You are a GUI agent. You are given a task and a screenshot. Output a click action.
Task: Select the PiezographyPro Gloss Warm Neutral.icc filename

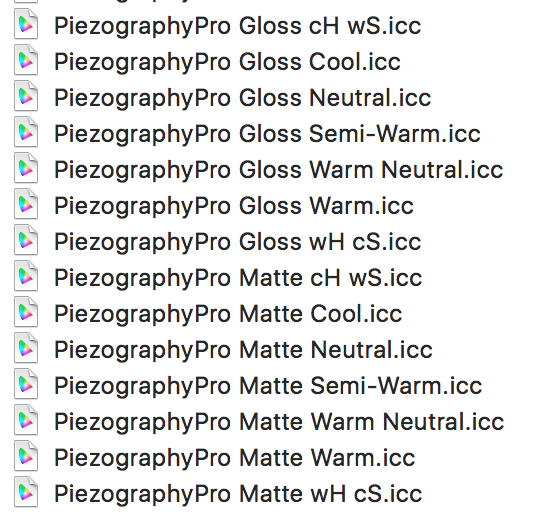279,171
